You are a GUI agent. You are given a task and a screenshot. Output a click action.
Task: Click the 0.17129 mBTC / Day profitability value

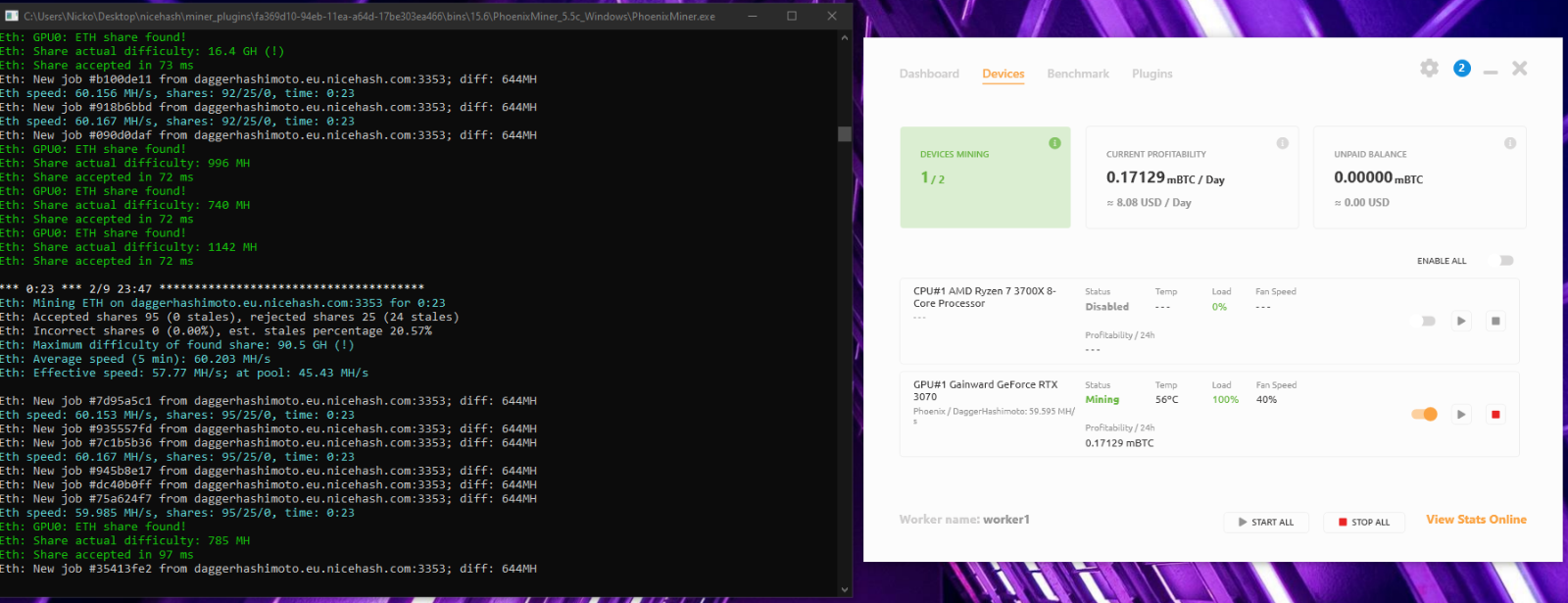(x=1165, y=177)
